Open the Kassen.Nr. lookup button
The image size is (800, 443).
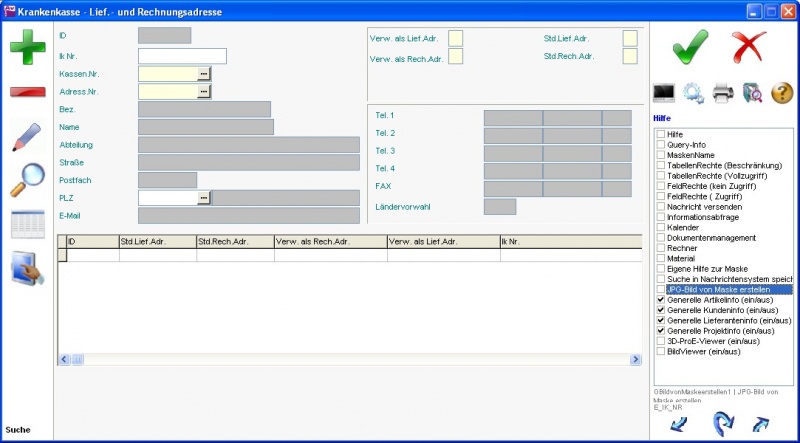[204, 73]
